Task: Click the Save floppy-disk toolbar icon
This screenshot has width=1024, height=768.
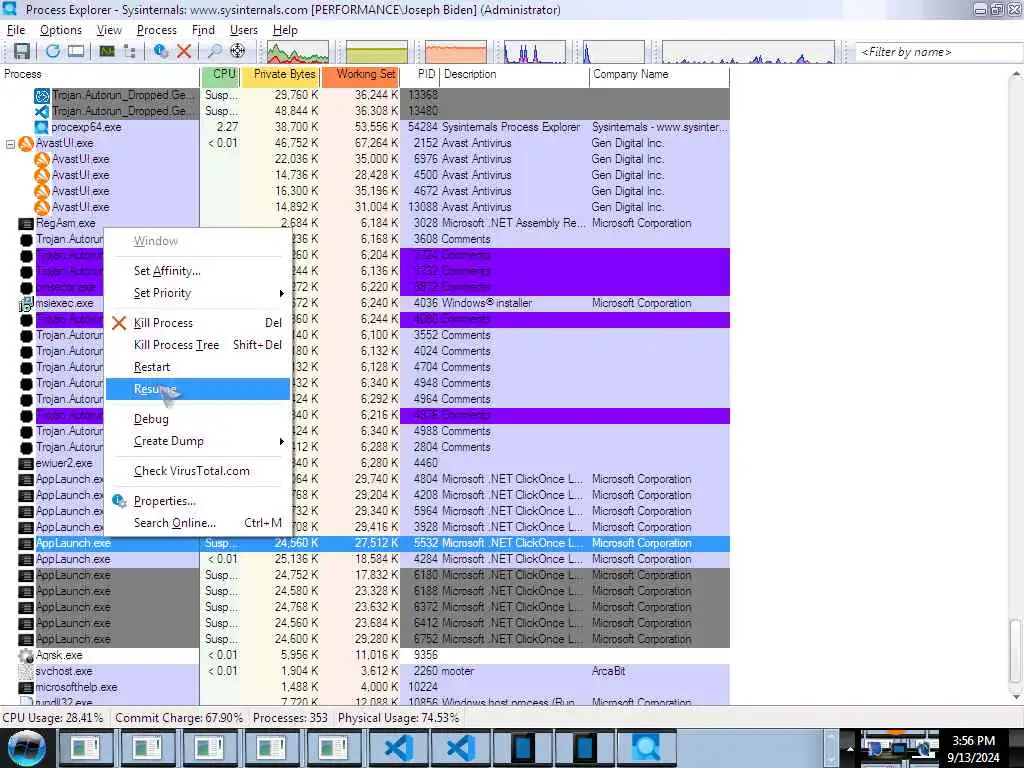Action: tap(22, 51)
